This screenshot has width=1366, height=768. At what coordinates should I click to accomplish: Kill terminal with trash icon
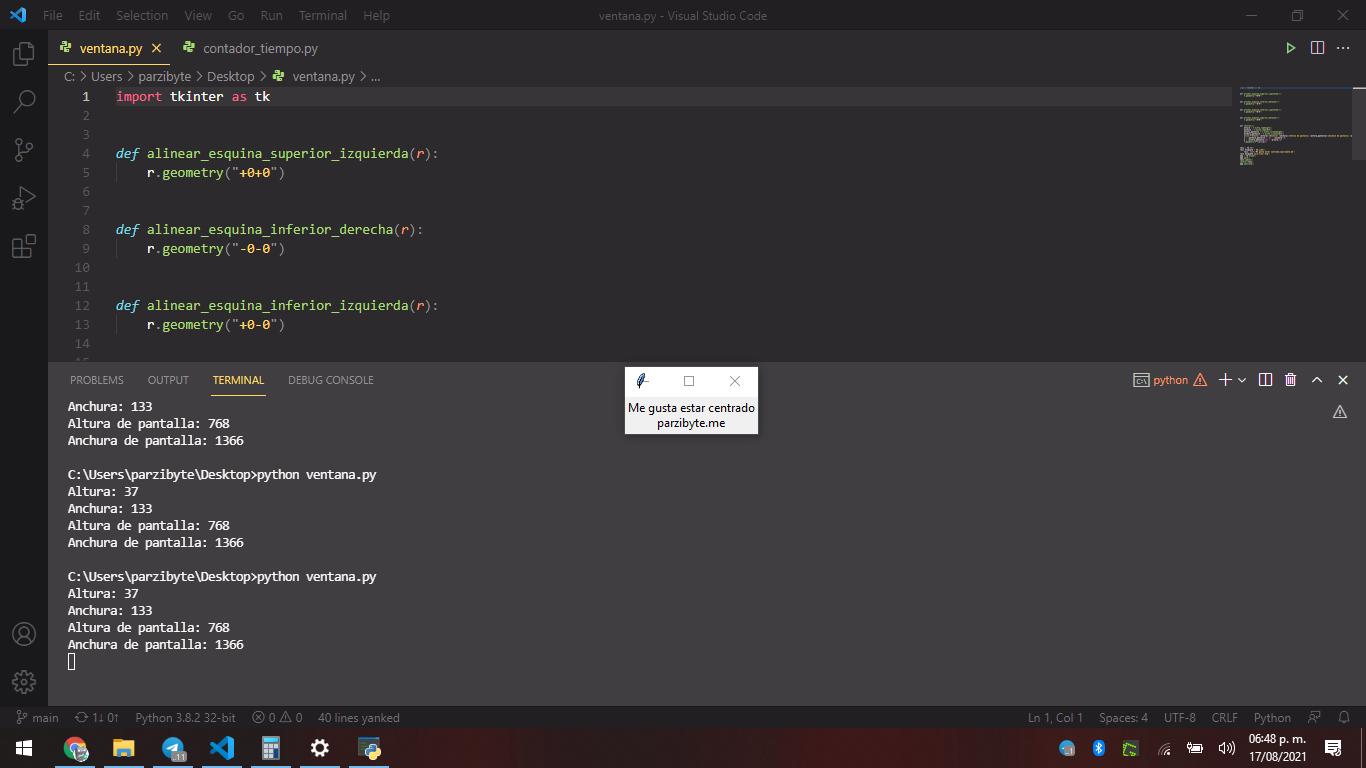1290,380
